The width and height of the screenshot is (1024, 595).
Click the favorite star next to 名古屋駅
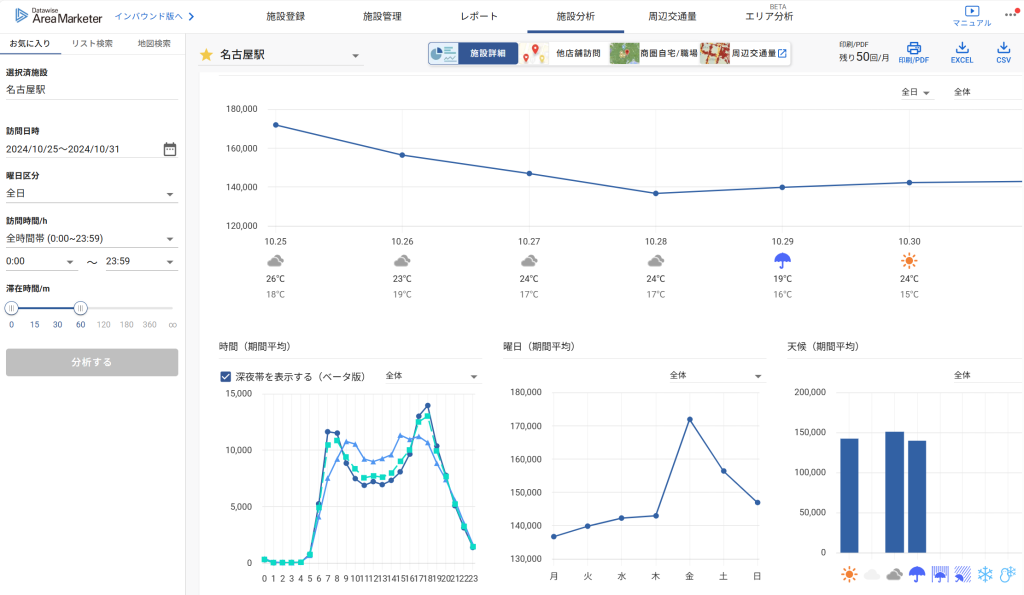coord(206,55)
